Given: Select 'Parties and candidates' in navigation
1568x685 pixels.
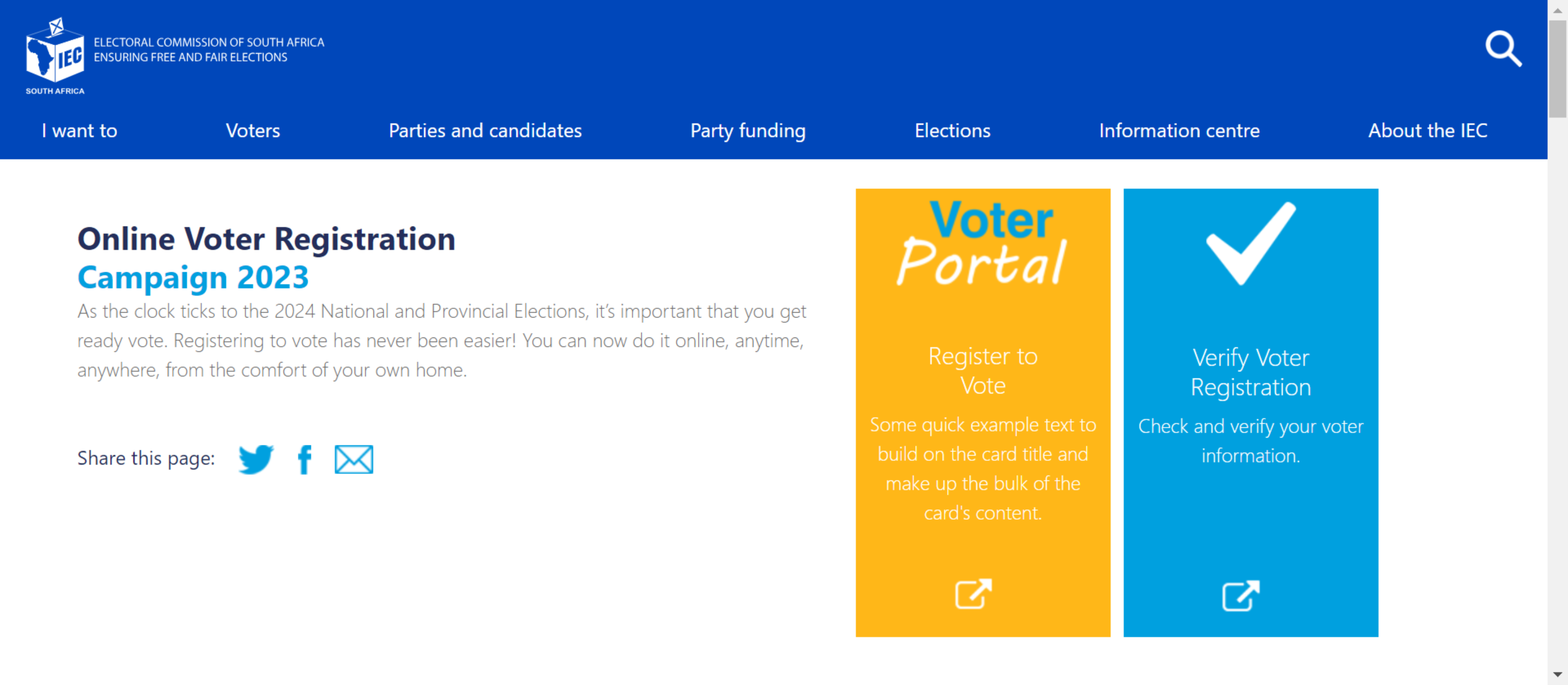Looking at the screenshot, I should point(485,130).
